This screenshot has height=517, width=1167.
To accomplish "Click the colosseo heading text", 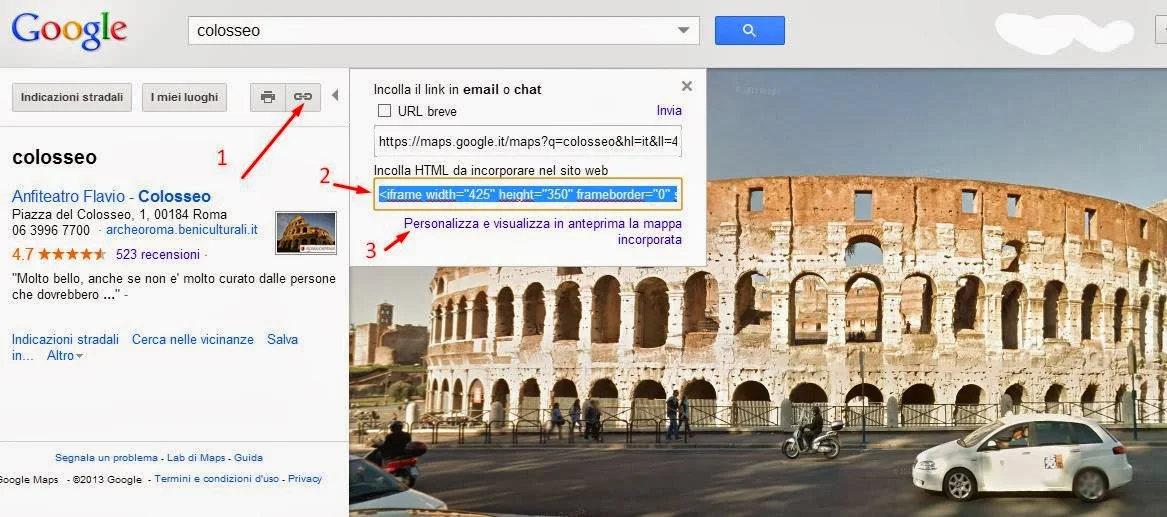I will 54,158.
